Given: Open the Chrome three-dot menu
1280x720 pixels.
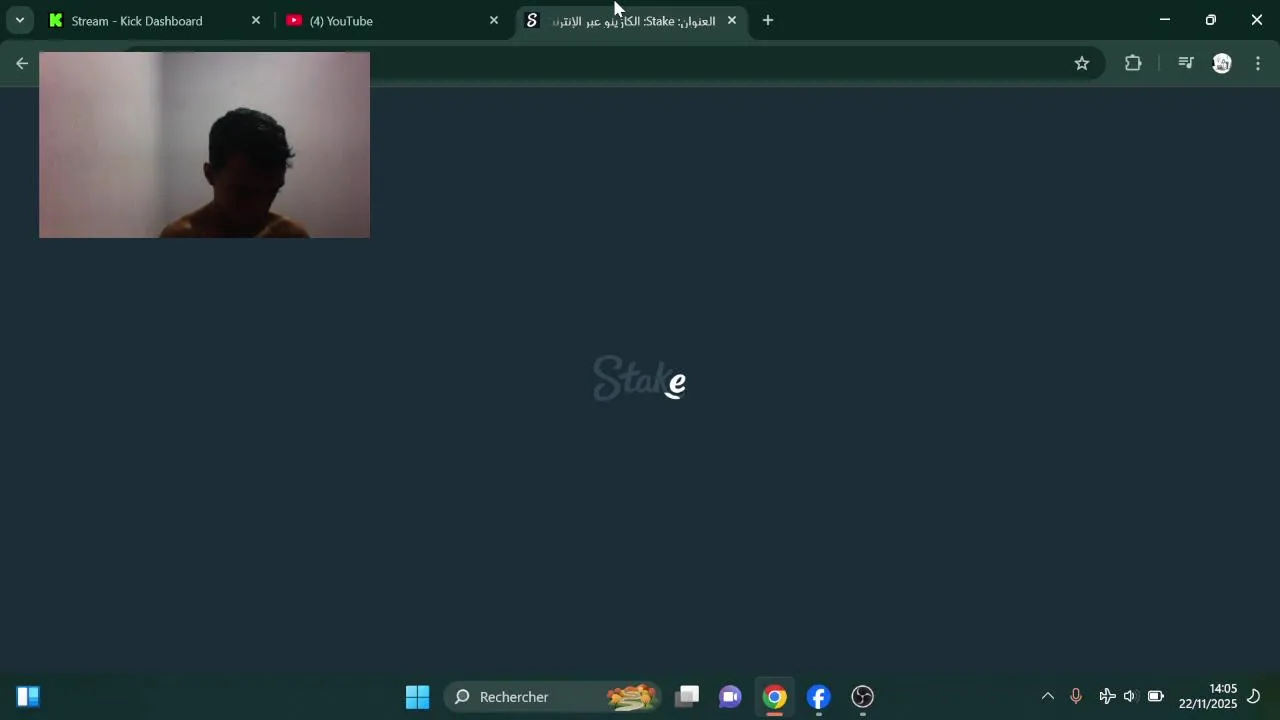Looking at the screenshot, I should coord(1257,63).
